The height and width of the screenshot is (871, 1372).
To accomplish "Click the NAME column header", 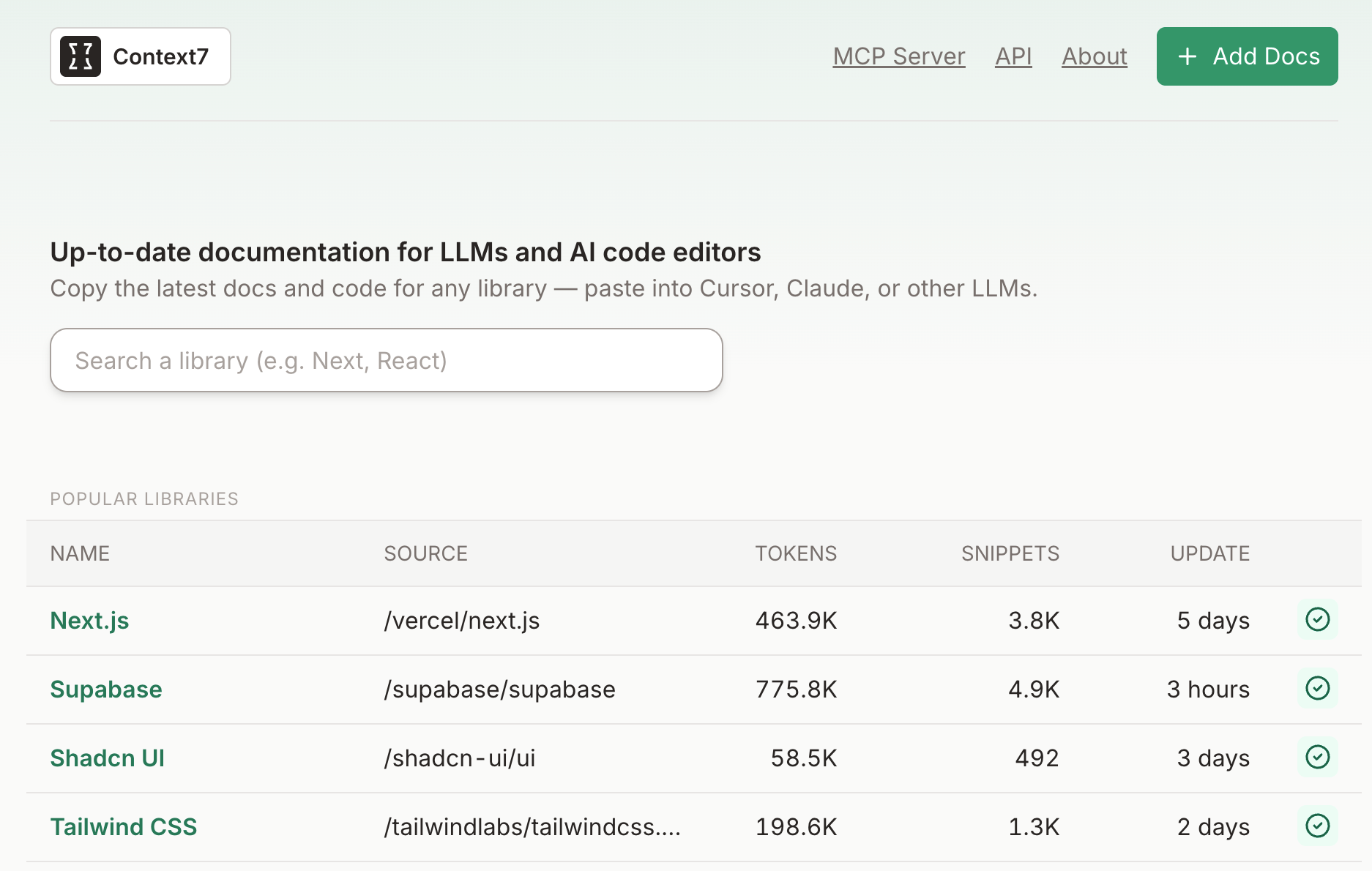I will point(80,553).
